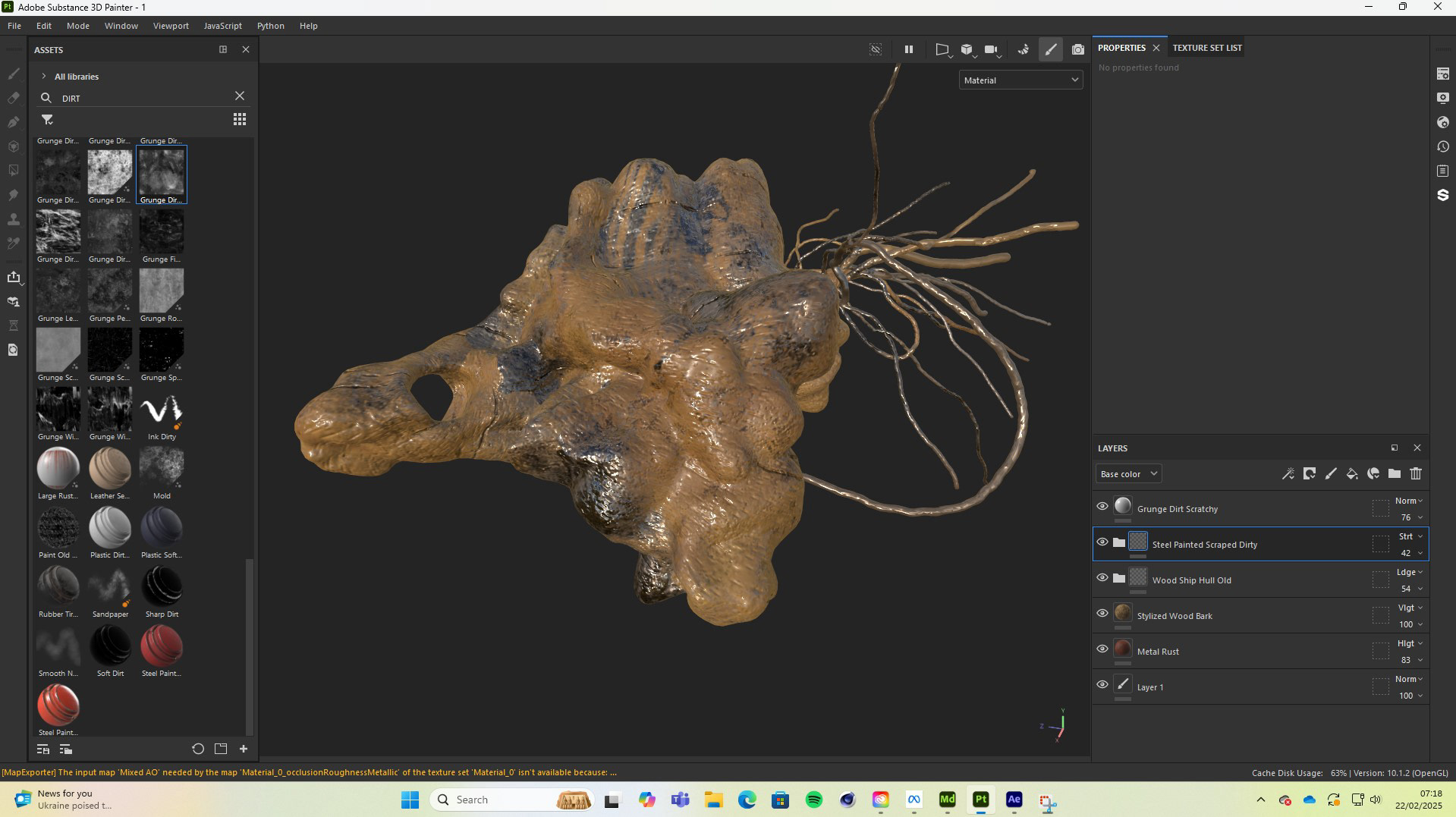
Task: Open the History panel icon on right dock
Action: pyautogui.click(x=1442, y=146)
